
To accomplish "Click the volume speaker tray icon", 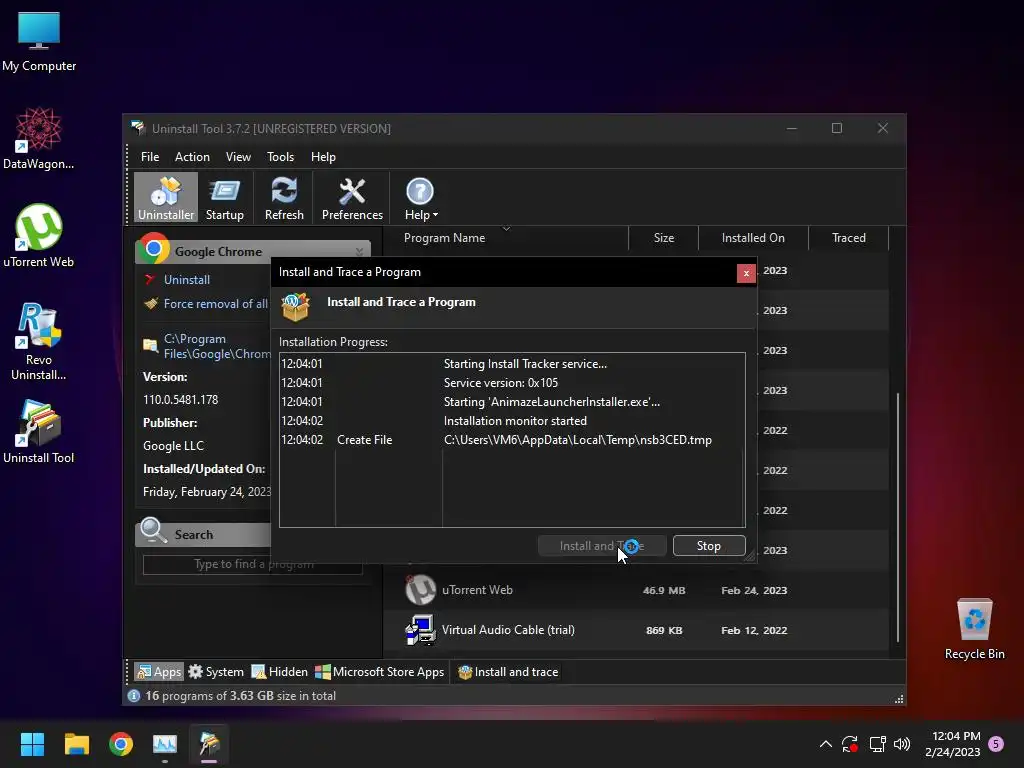I will click(x=902, y=744).
